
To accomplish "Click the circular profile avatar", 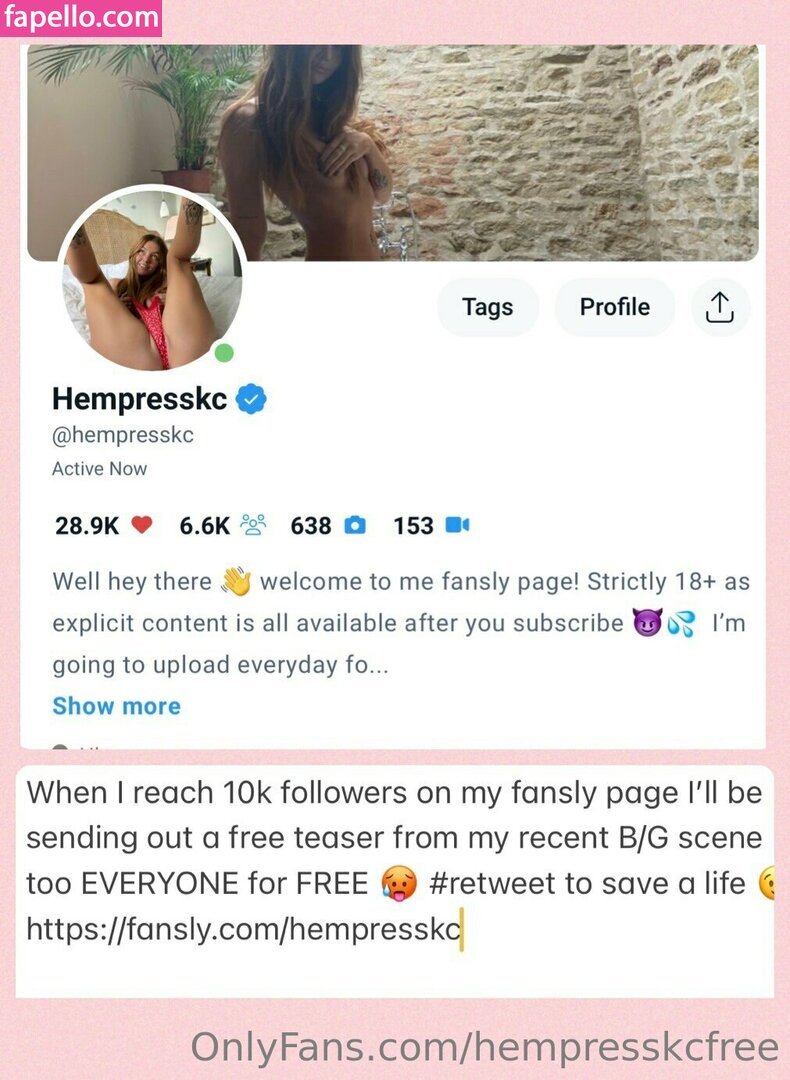I will [152, 278].
